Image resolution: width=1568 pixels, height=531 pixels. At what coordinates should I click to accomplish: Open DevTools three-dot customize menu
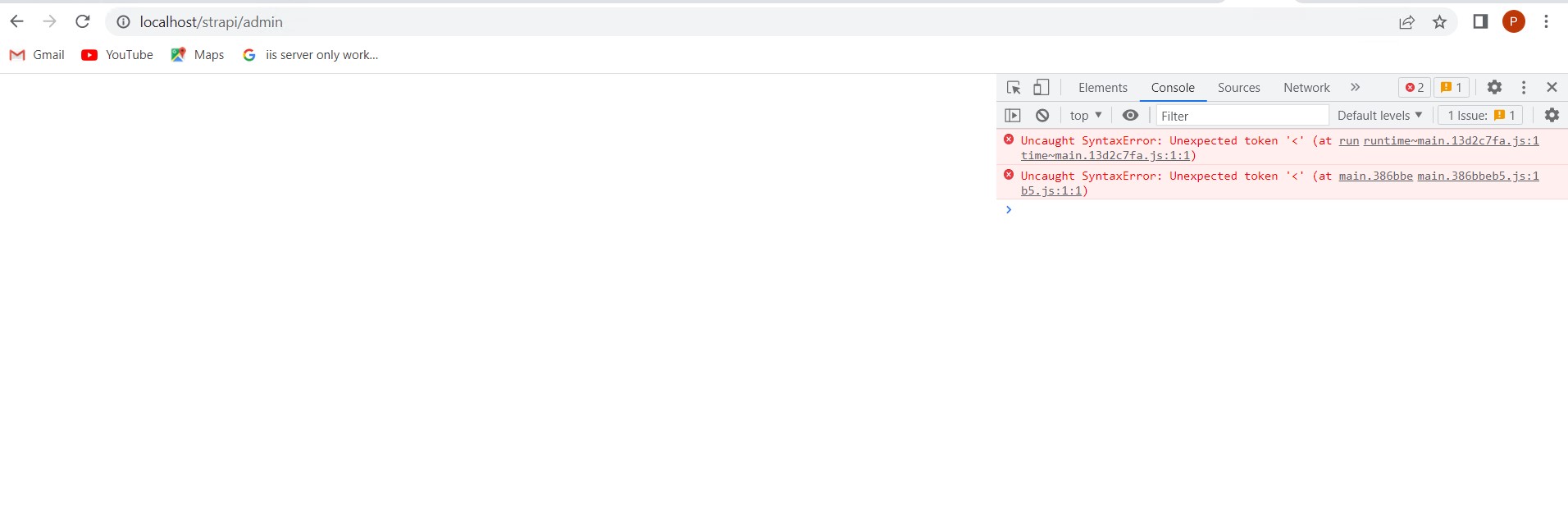(x=1524, y=88)
